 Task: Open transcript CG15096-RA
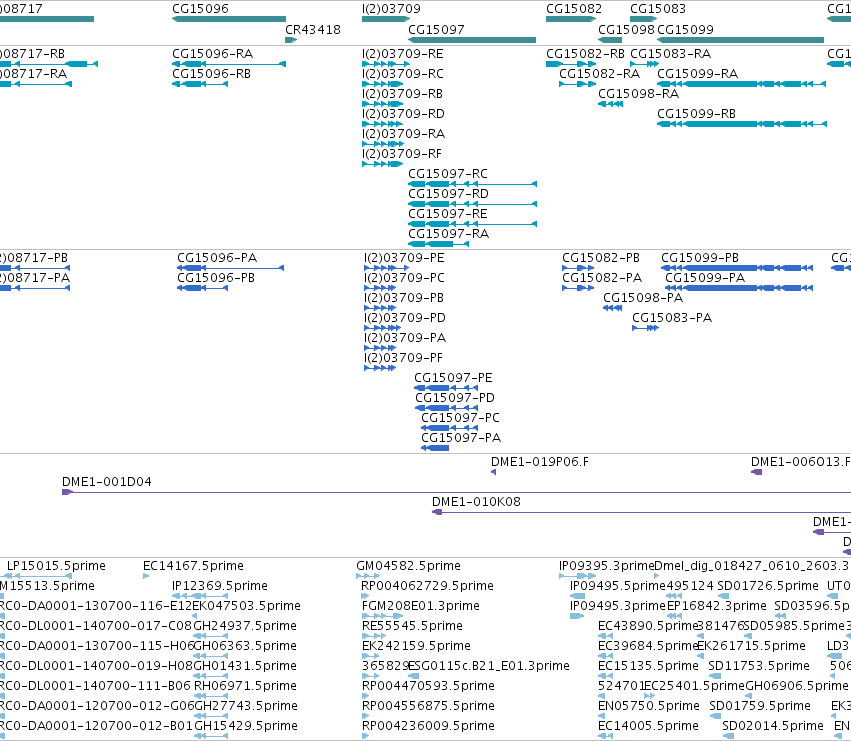[213, 54]
